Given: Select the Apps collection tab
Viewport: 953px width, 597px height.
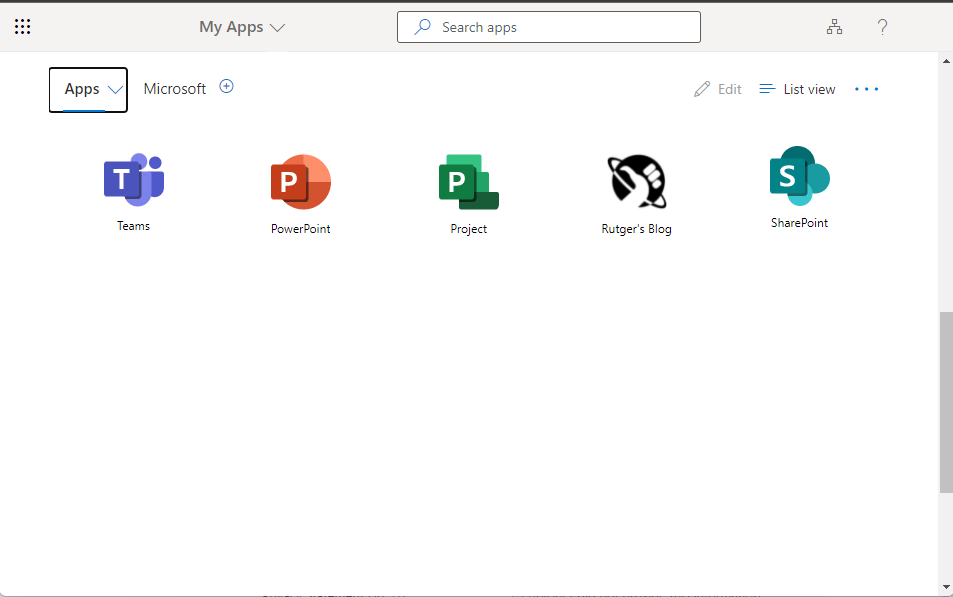Looking at the screenshot, I should tap(88, 90).
